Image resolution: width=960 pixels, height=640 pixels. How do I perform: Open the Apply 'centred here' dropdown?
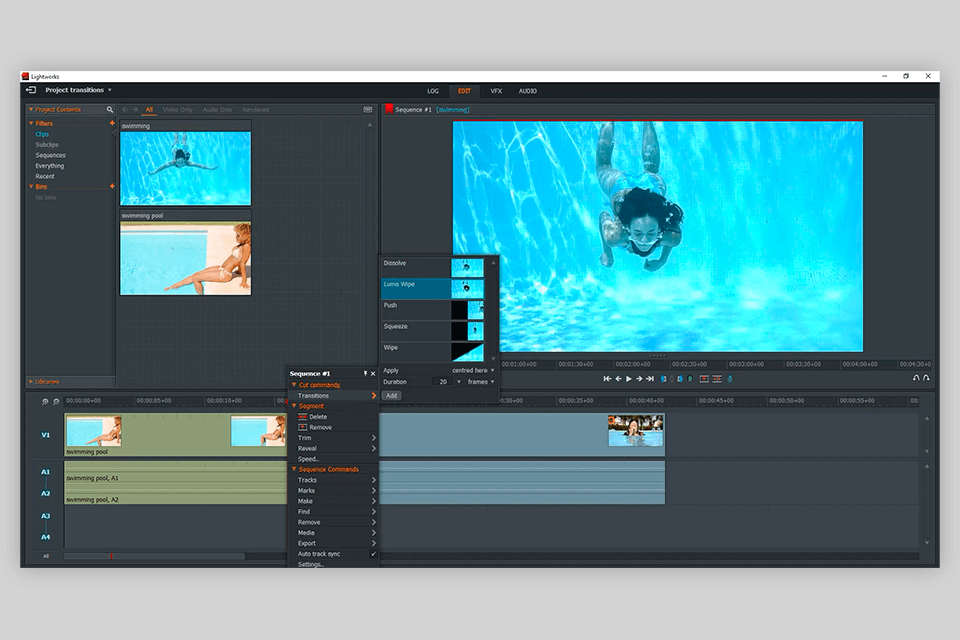(472, 370)
